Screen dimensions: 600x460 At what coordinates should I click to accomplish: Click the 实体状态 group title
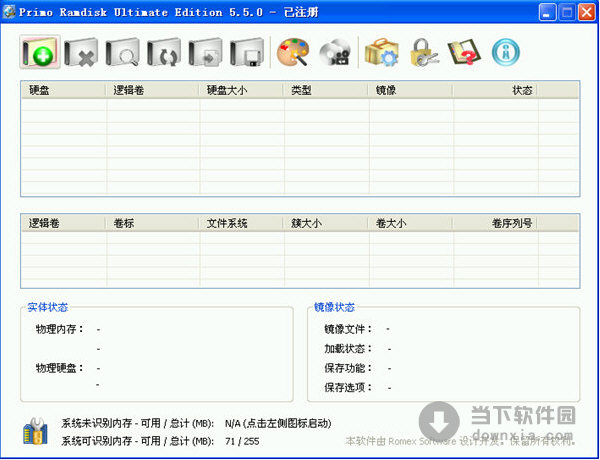pyautogui.click(x=47, y=307)
